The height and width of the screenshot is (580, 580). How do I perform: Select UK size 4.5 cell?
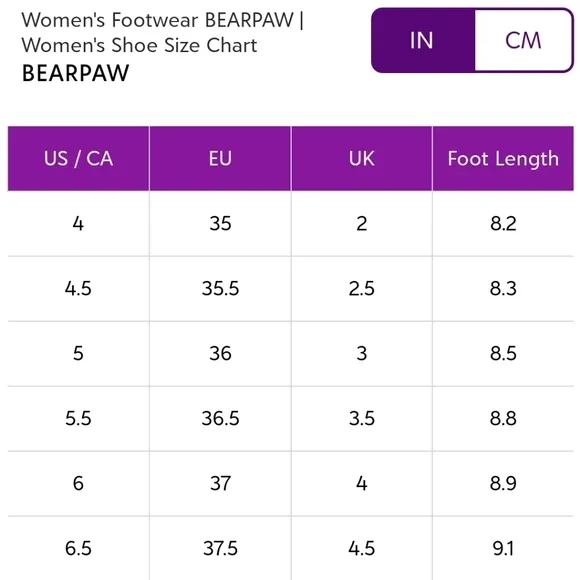[362, 548]
